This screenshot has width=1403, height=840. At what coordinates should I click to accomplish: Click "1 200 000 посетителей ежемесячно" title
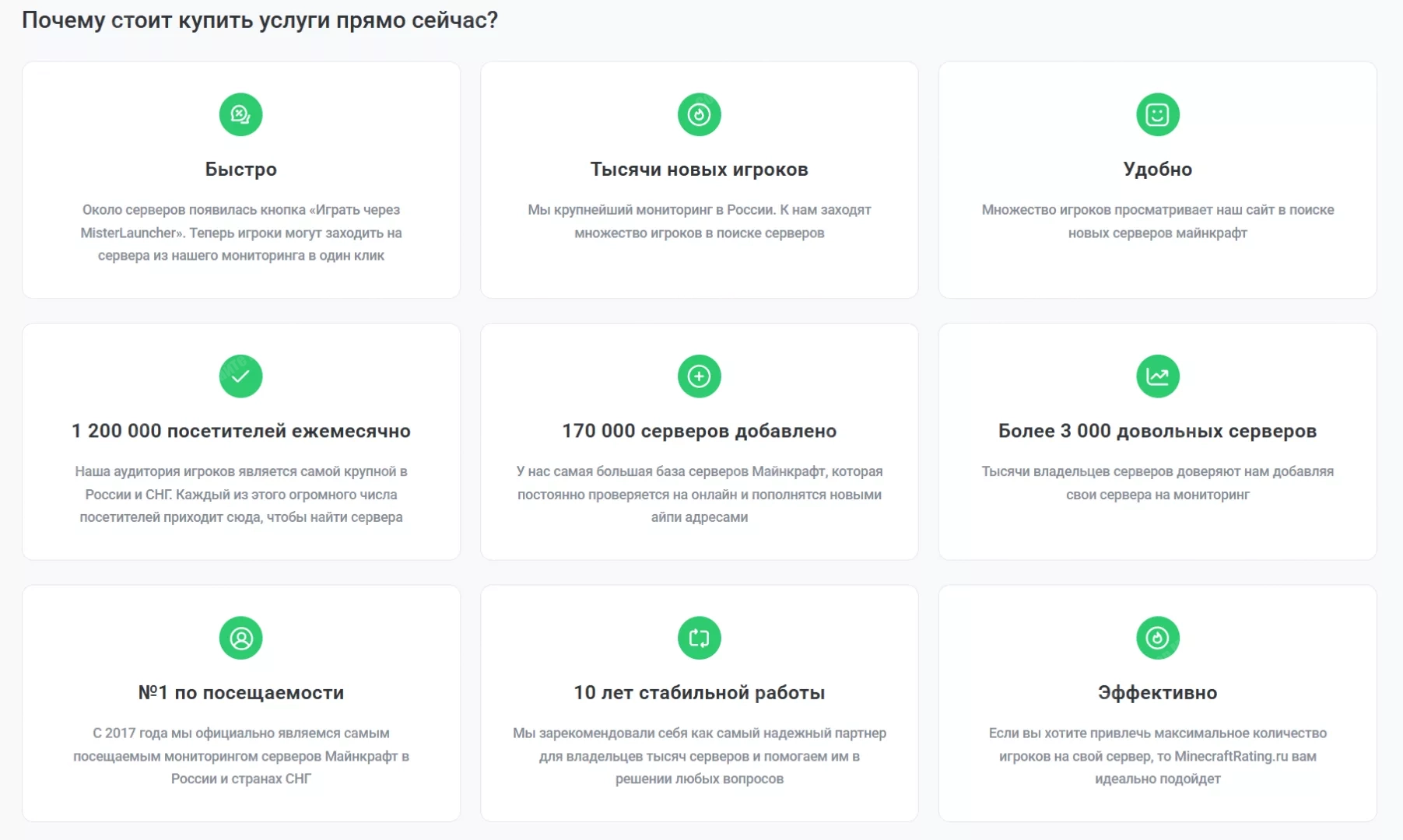(240, 431)
